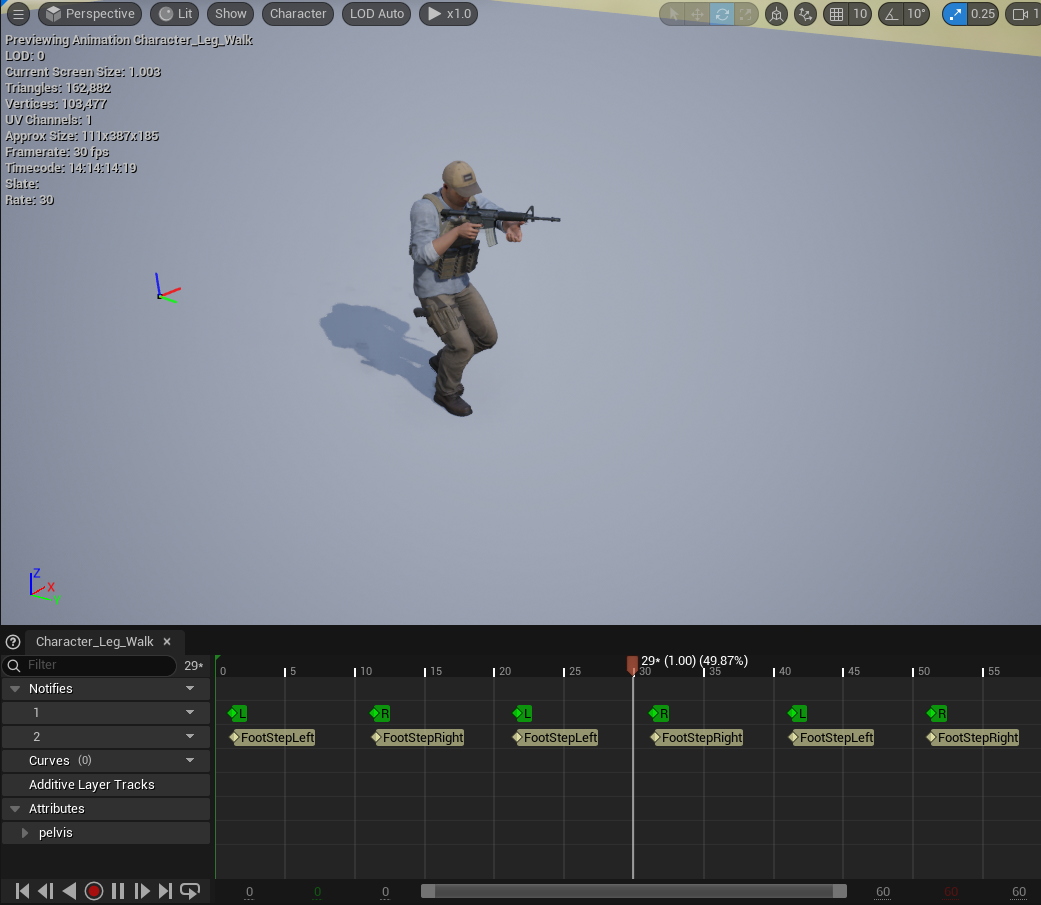Expand the pelvis attribute
Viewport: 1041px width, 905px height.
pyautogui.click(x=25, y=833)
